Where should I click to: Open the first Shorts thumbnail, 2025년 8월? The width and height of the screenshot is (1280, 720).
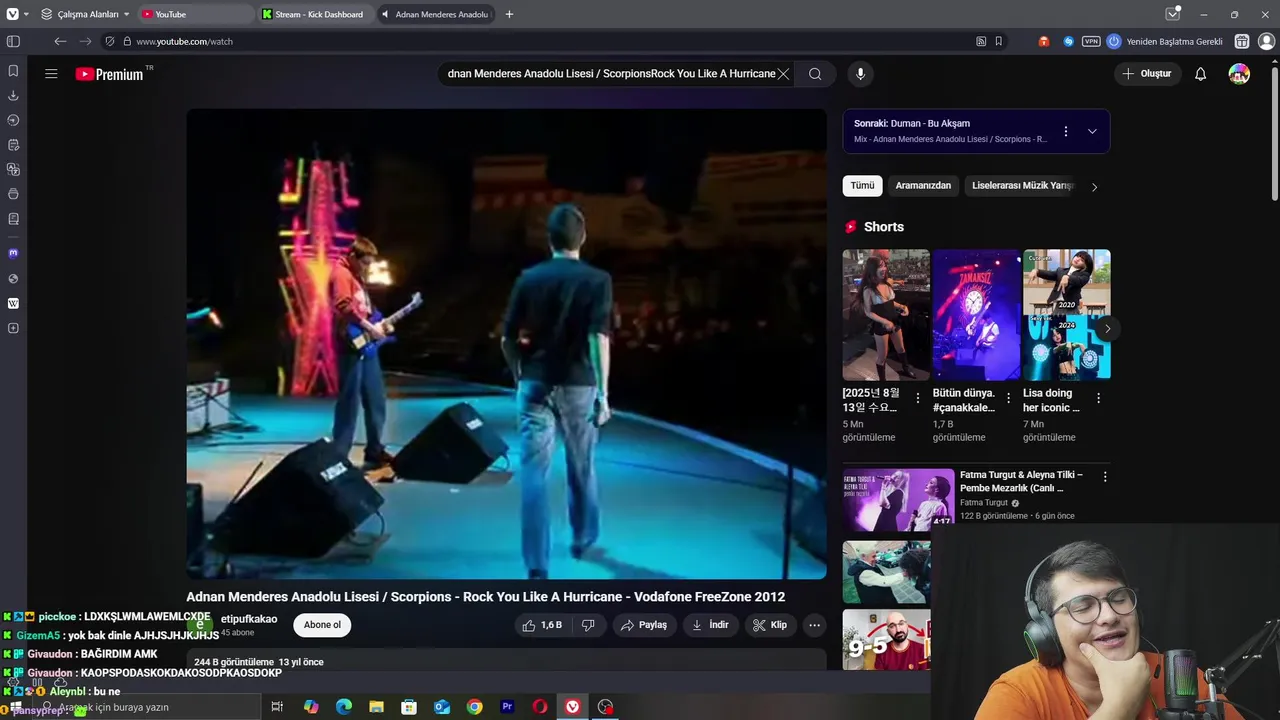[x=886, y=314]
